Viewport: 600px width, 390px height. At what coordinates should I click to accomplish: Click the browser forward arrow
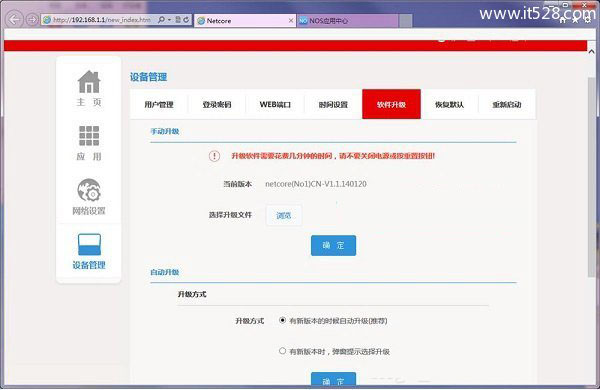(32, 20)
